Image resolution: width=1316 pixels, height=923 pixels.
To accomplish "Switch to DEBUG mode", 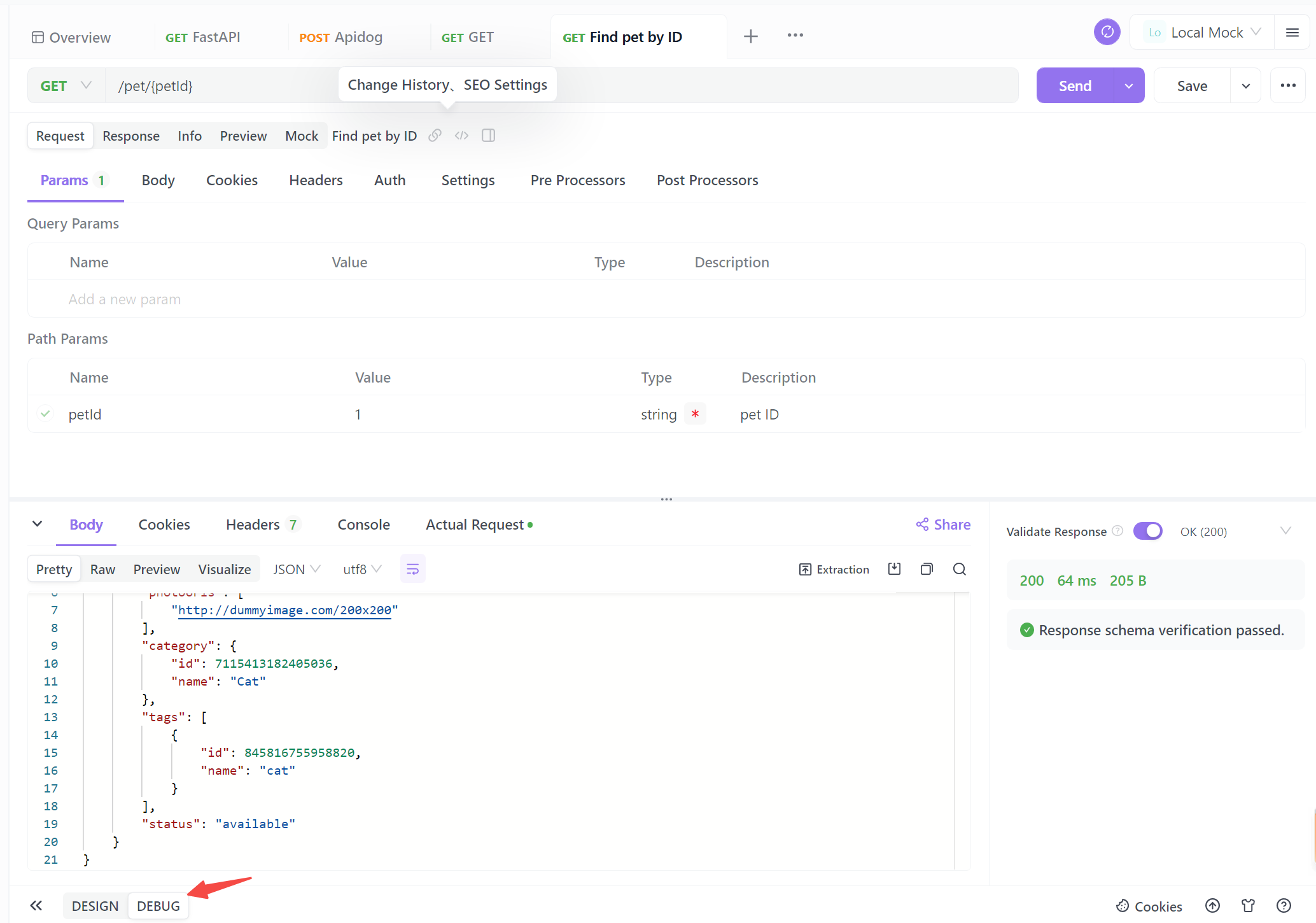I will click(x=158, y=906).
